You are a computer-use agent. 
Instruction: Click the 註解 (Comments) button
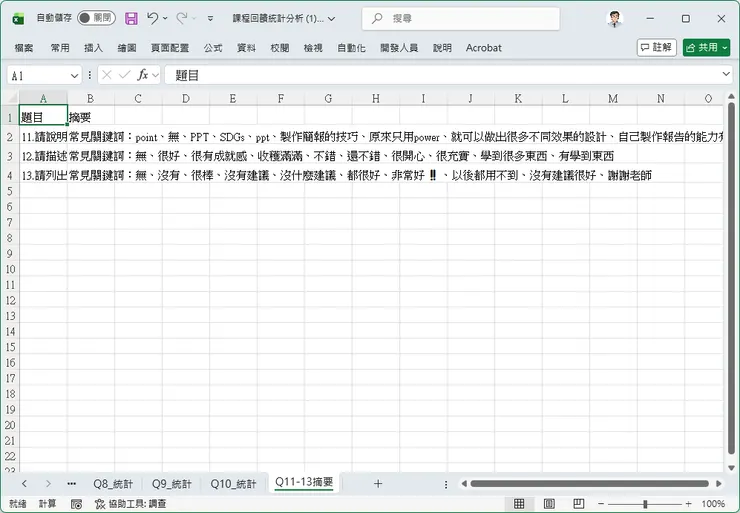(x=656, y=47)
